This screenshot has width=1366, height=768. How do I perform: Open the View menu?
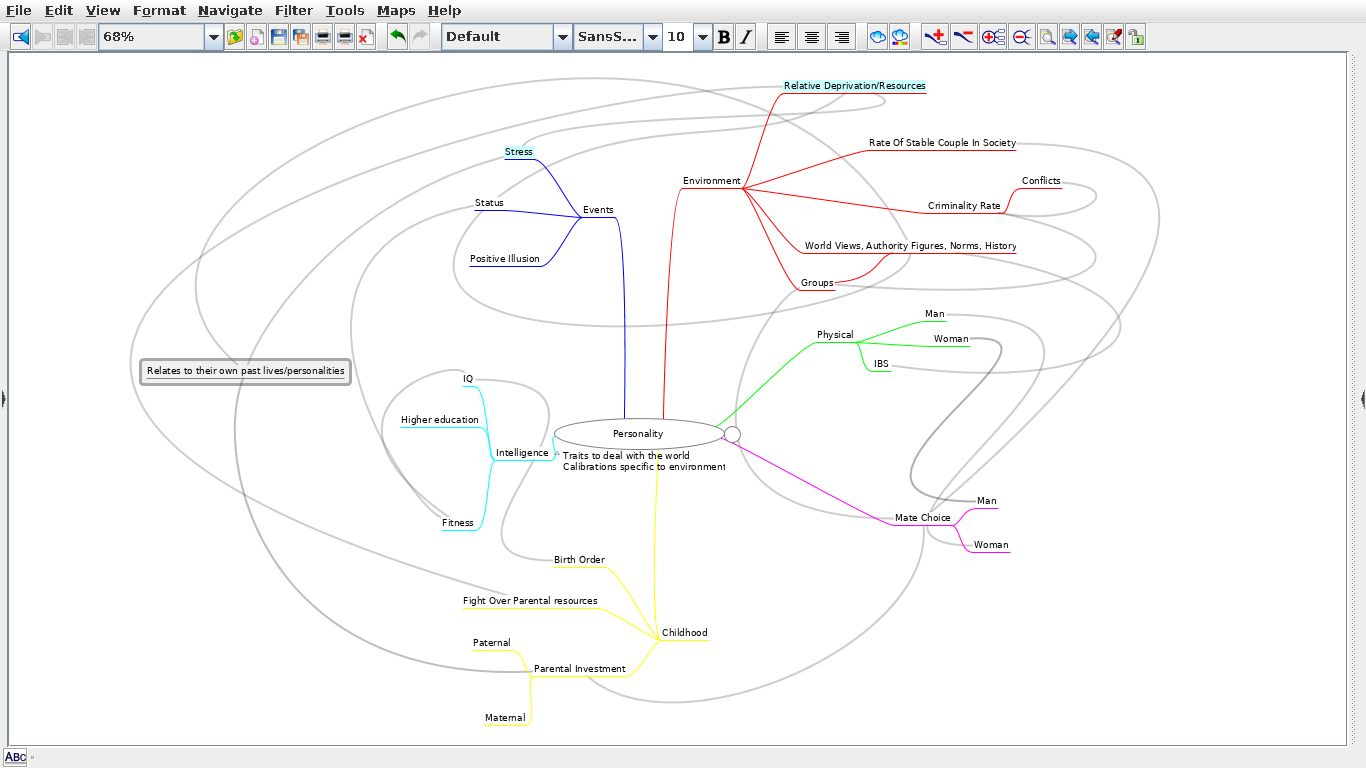[103, 11]
